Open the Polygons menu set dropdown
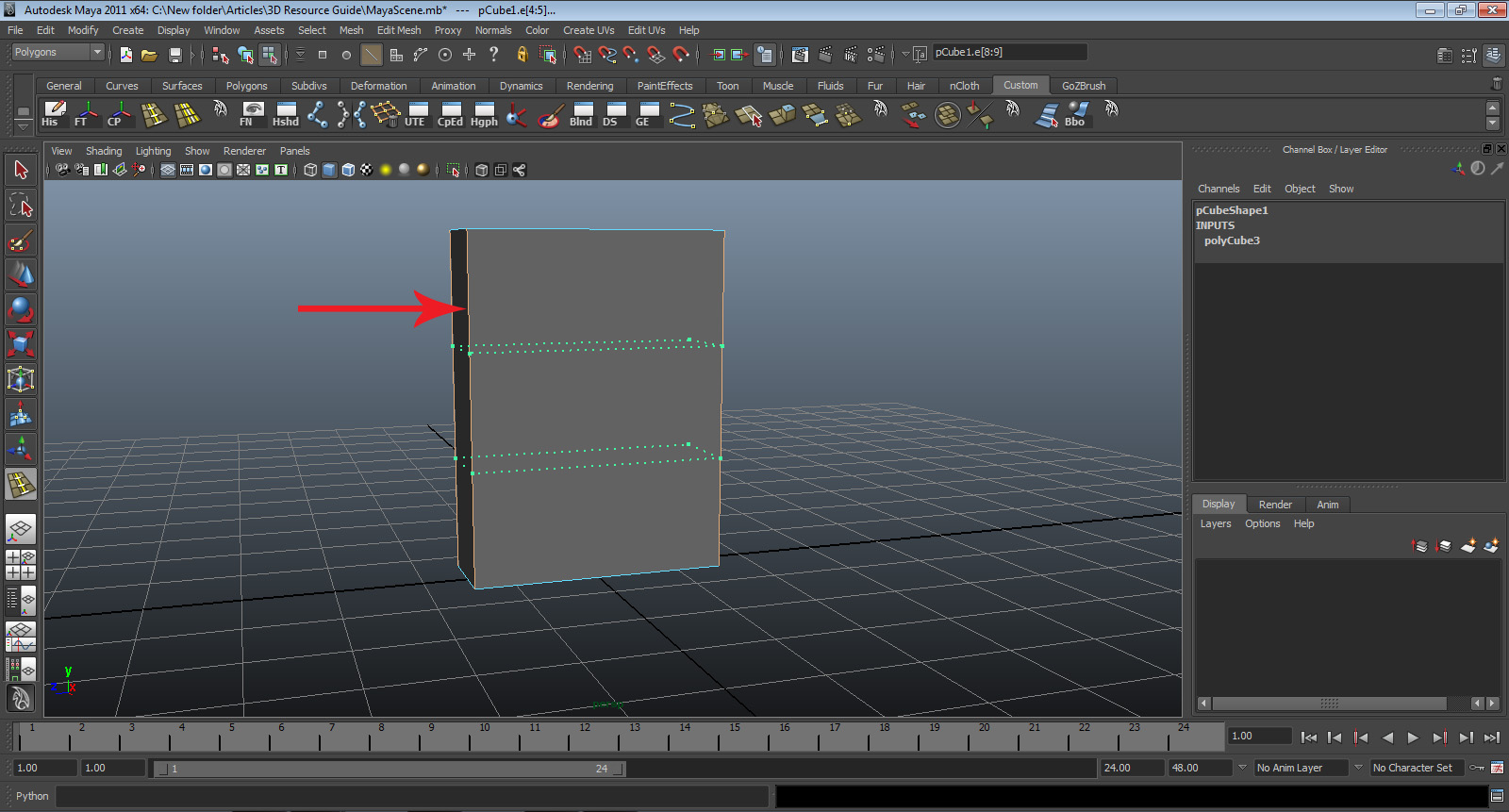The height and width of the screenshot is (812, 1509). pos(96,52)
